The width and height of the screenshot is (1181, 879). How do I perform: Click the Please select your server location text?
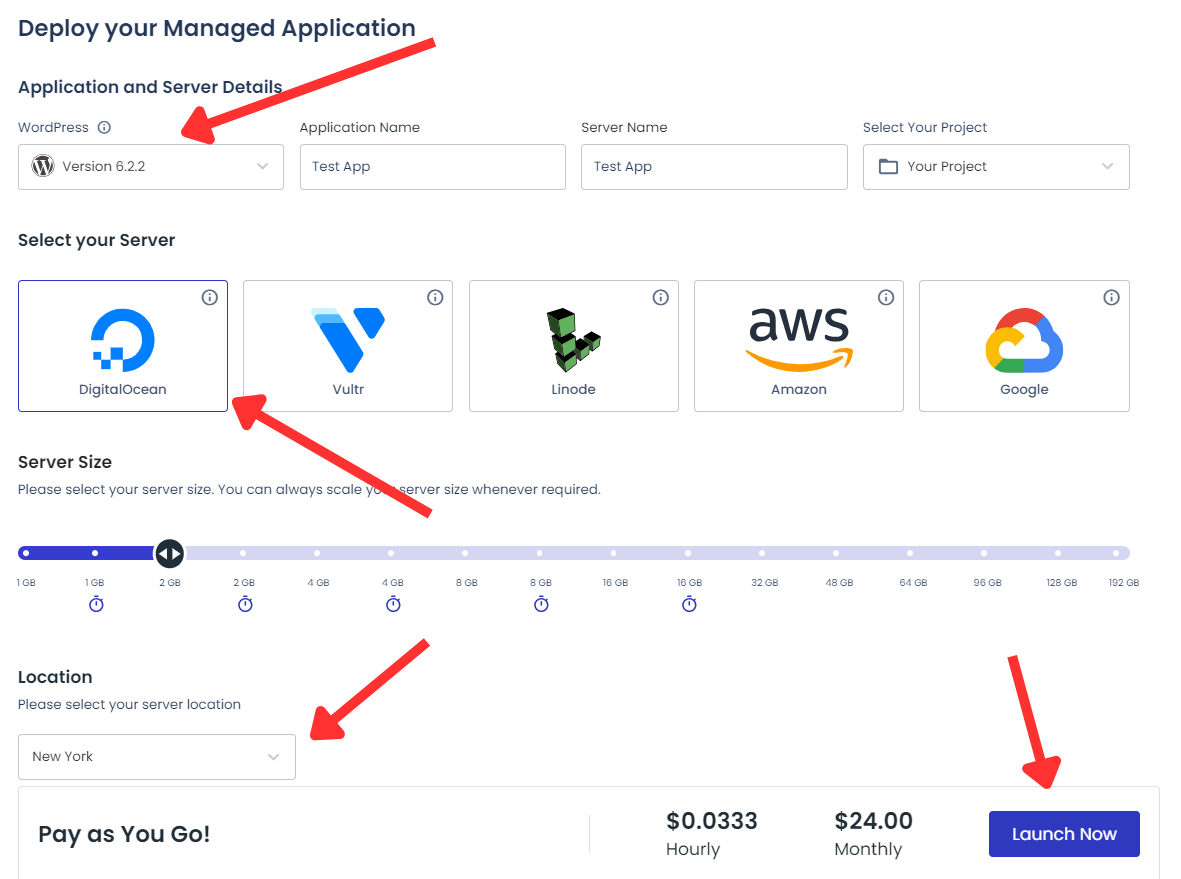[x=130, y=705]
